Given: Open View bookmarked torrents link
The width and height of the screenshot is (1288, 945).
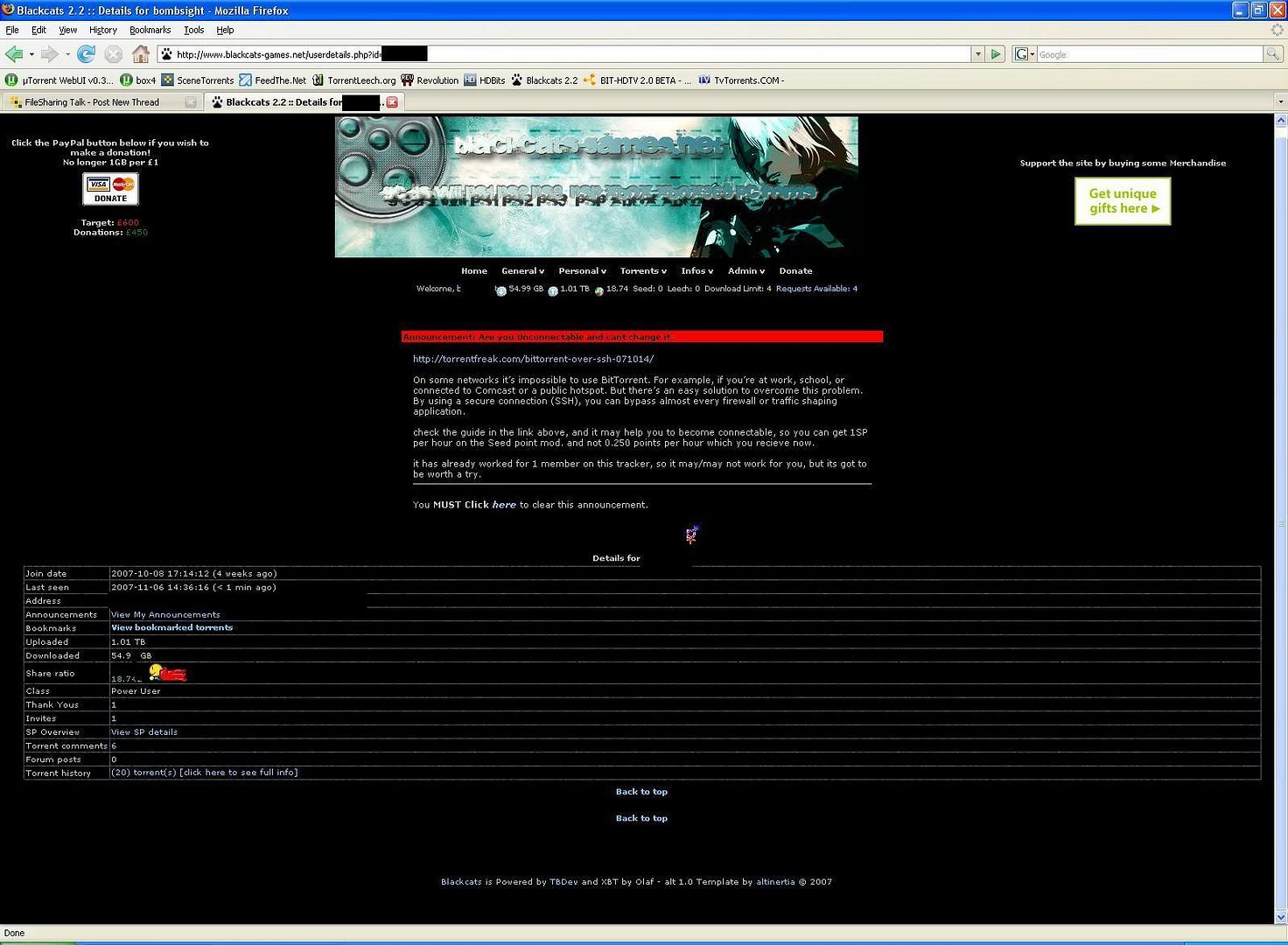Looking at the screenshot, I should [x=171, y=627].
